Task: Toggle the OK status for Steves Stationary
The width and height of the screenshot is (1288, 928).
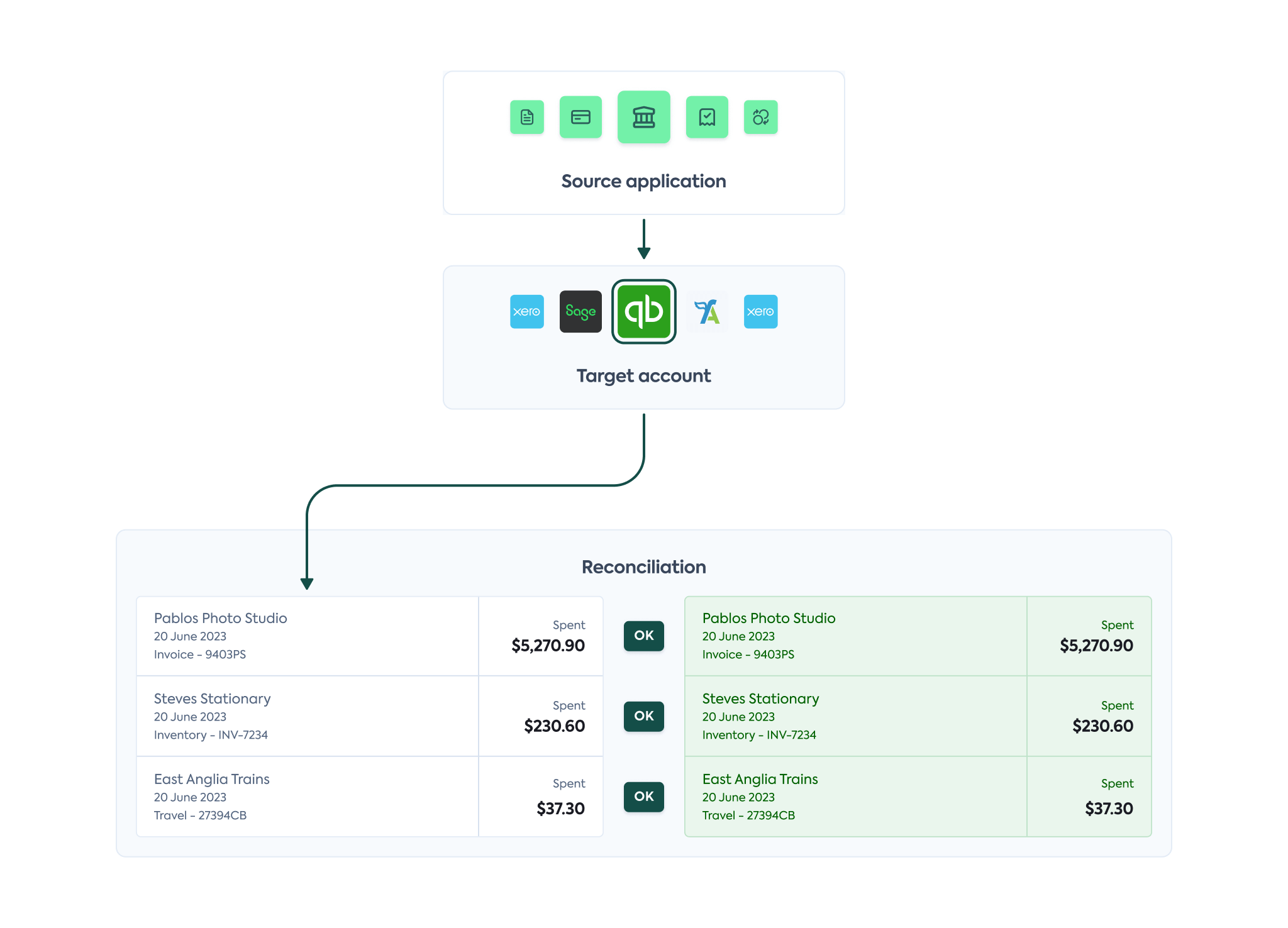Action: pos(643,716)
